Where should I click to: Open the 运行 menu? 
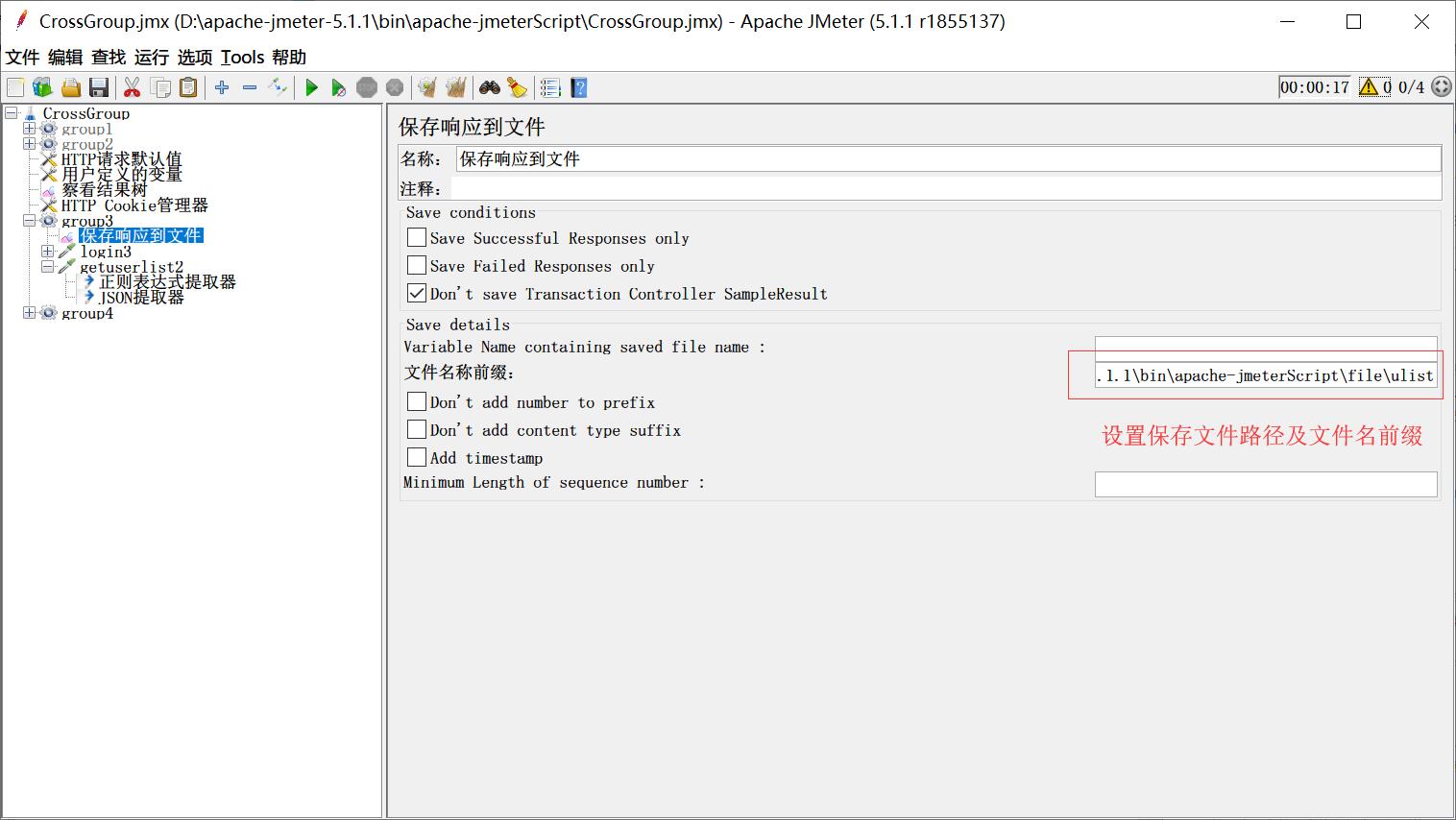(x=151, y=58)
